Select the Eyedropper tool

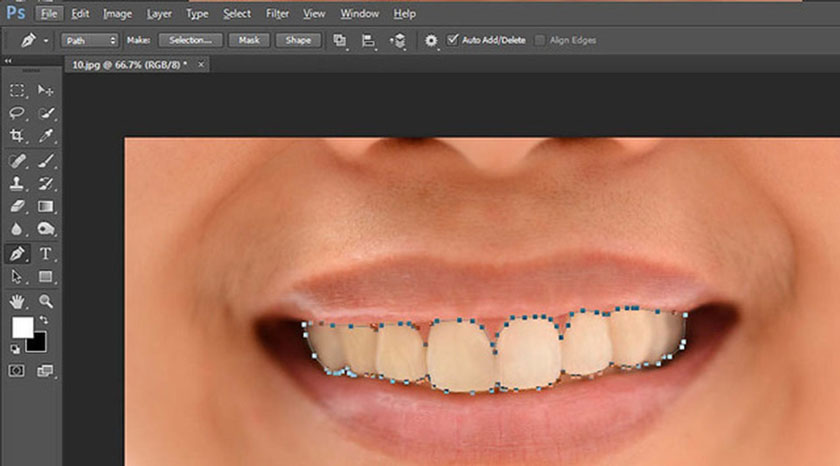46,136
